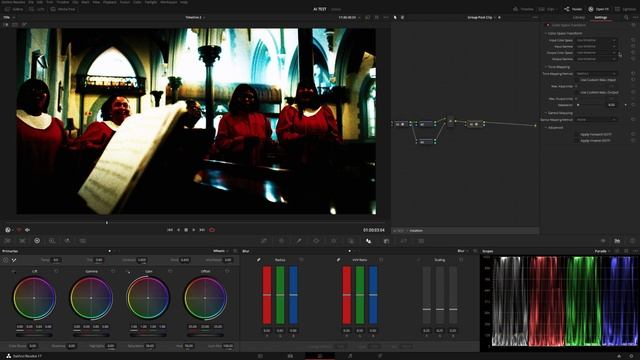Screen dimensions: 640x360
Task: Toggle loop playback
Action: 212,230
